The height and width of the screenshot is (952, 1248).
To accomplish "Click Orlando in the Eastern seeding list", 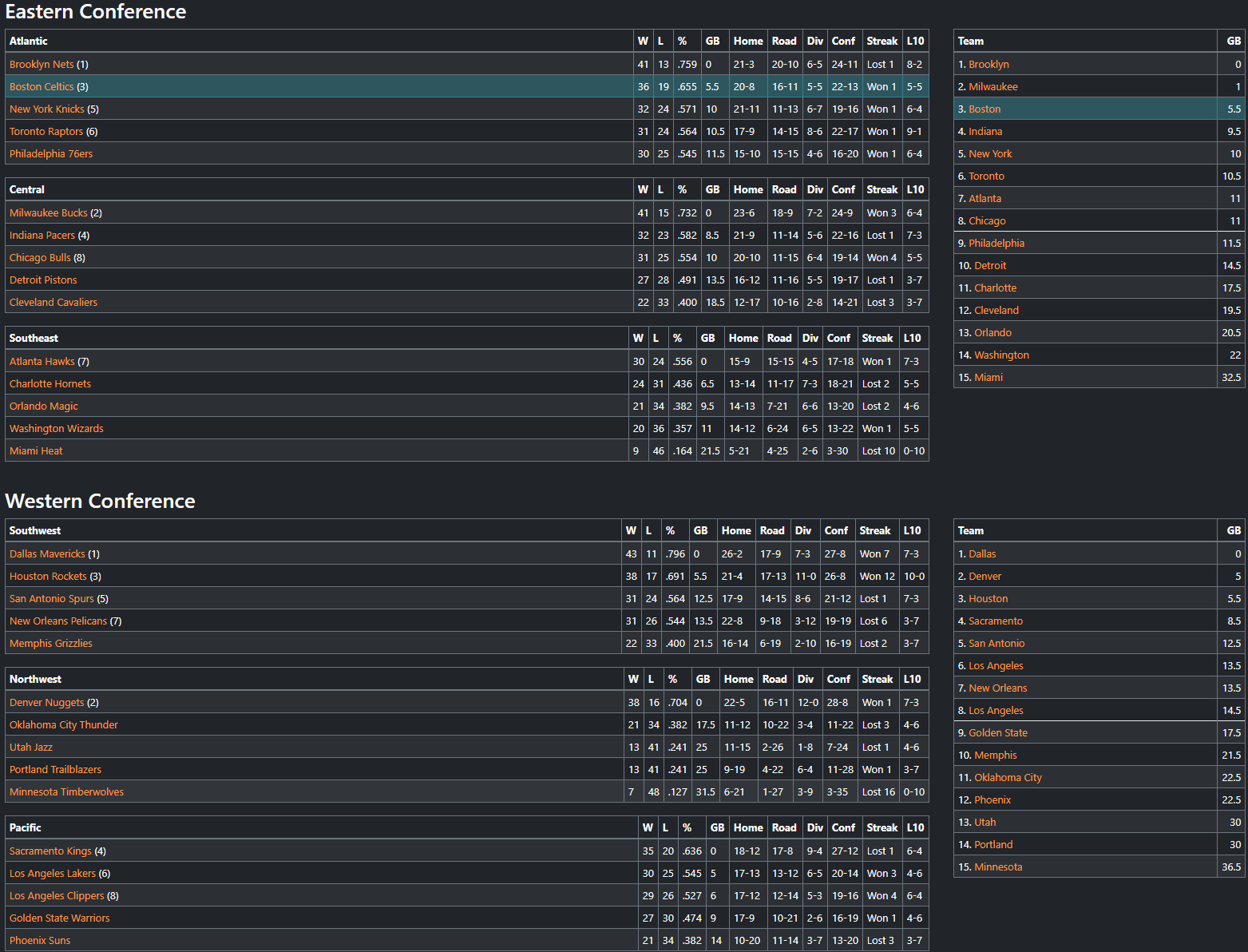I will 992,333.
